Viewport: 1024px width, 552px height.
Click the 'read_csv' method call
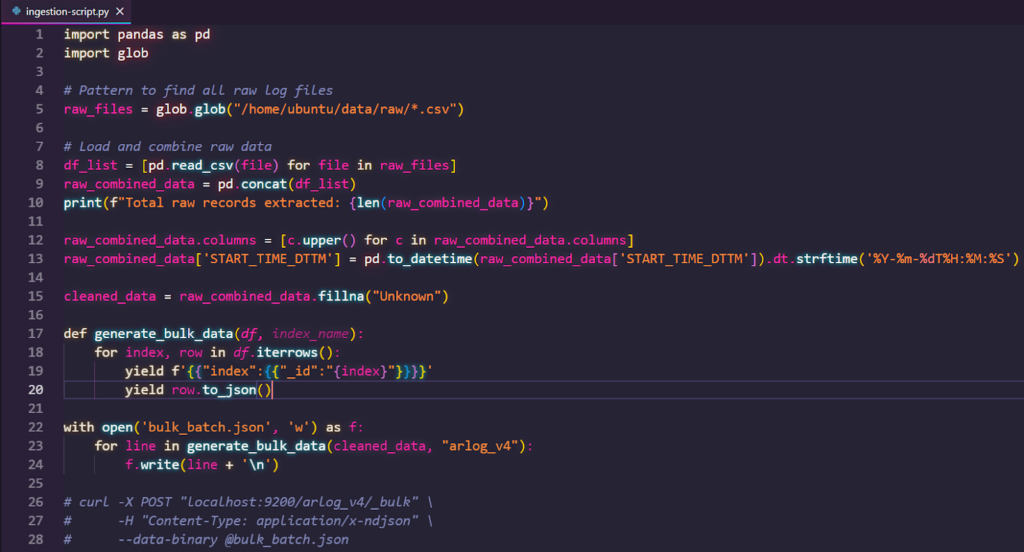pos(205,165)
